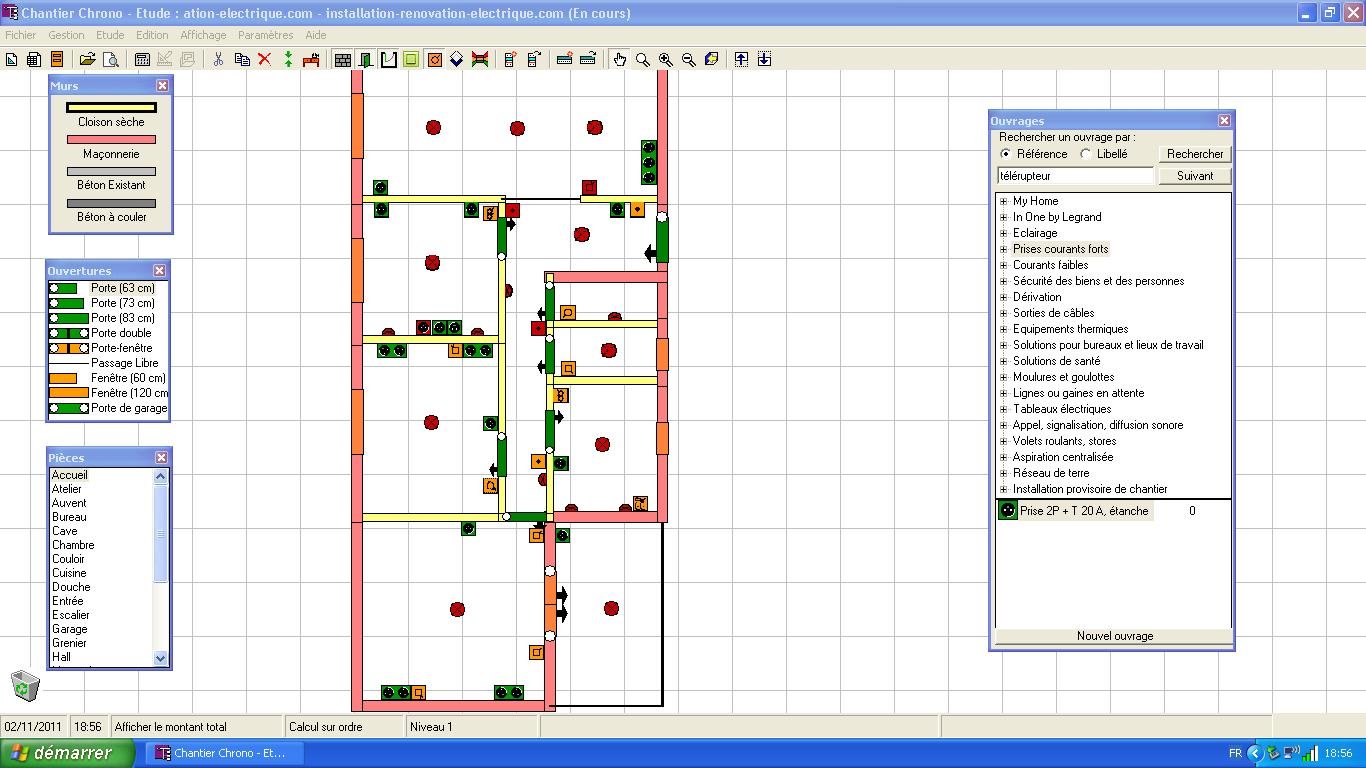Click the copy toolbar icon

pos(241,60)
